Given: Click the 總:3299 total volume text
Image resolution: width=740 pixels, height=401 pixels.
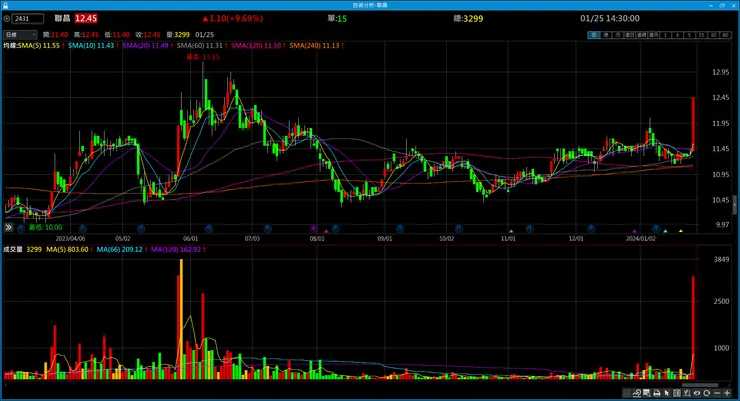Looking at the screenshot, I should tap(468, 19).
